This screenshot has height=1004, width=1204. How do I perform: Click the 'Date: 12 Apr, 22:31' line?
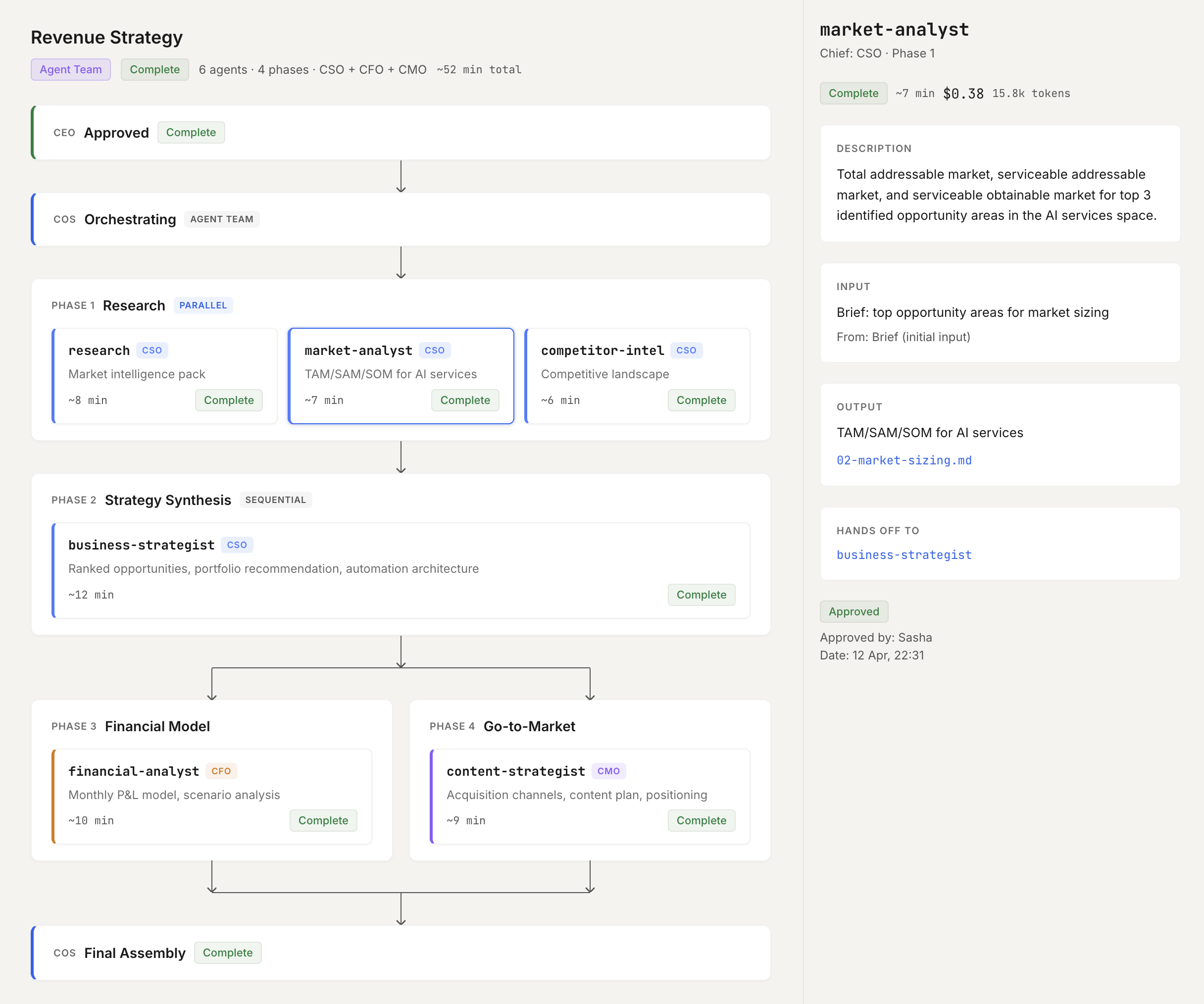tap(871, 655)
